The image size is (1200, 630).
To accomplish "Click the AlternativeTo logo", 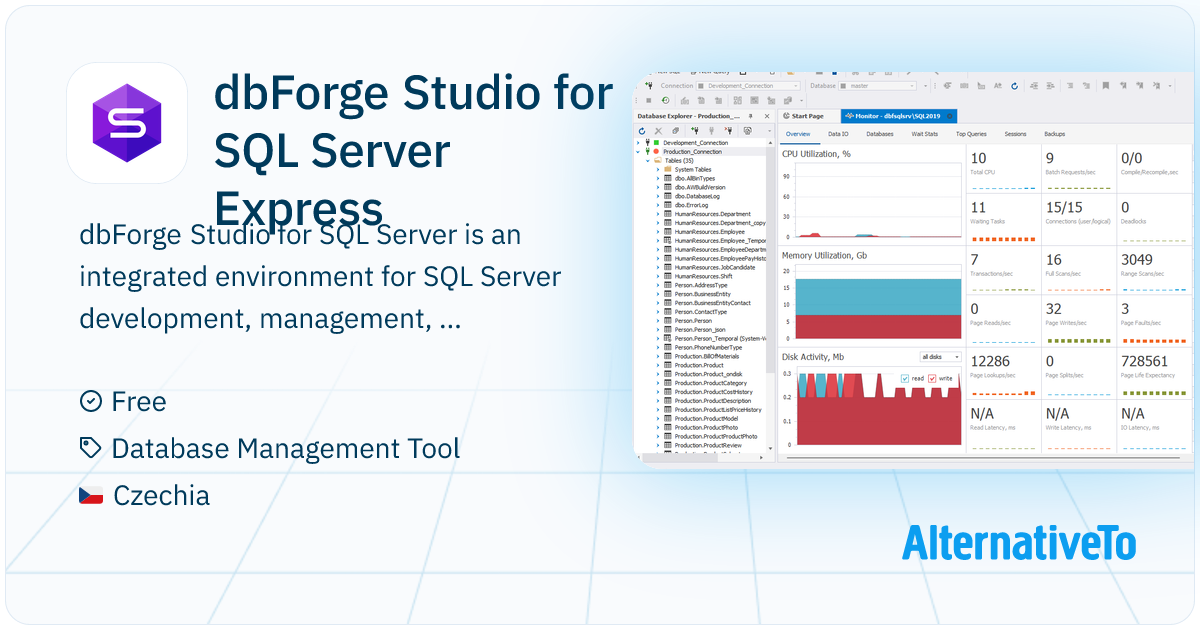I will click(x=1021, y=545).
